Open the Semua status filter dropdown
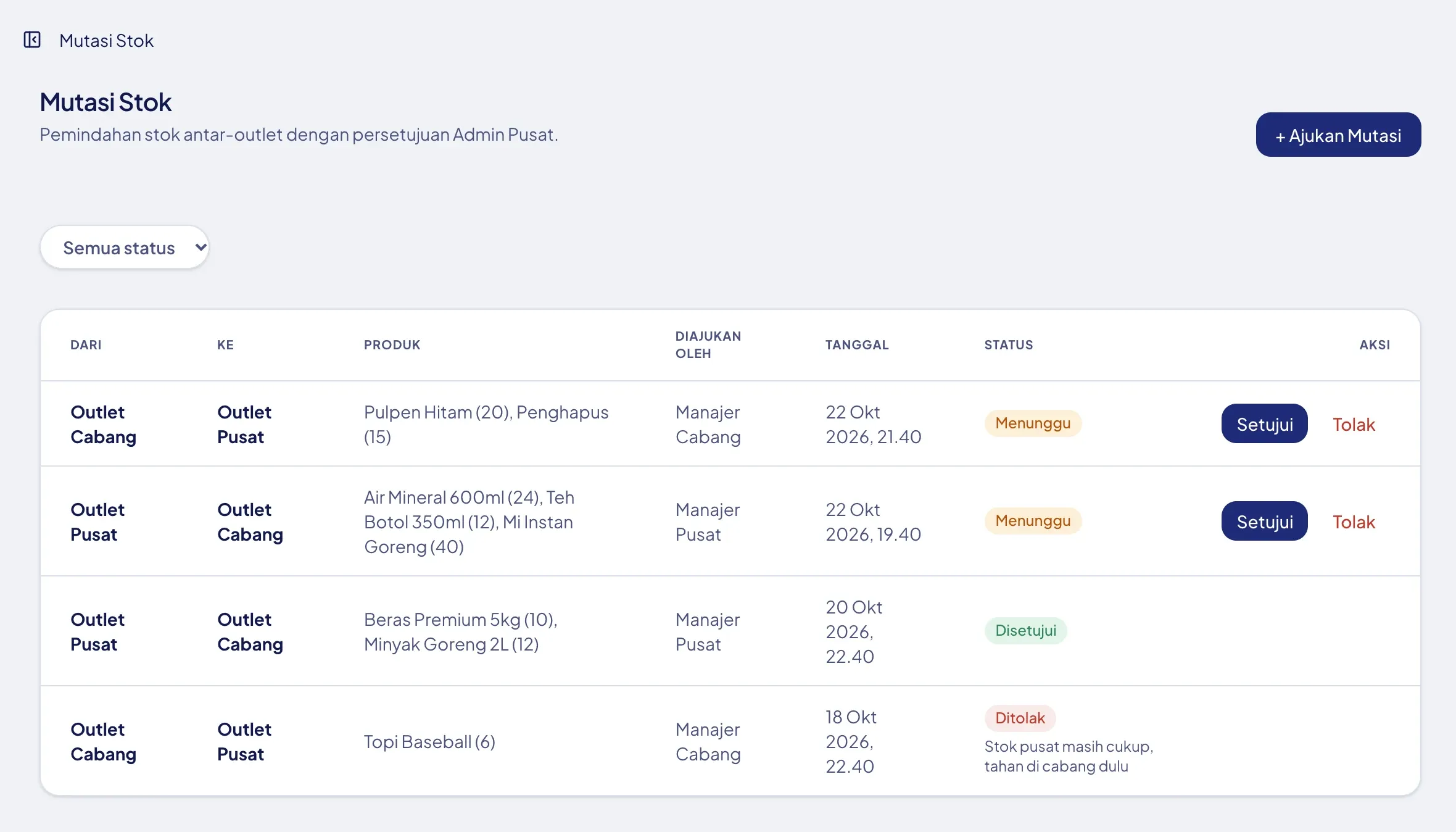The height and width of the screenshot is (832, 1456). coord(125,248)
